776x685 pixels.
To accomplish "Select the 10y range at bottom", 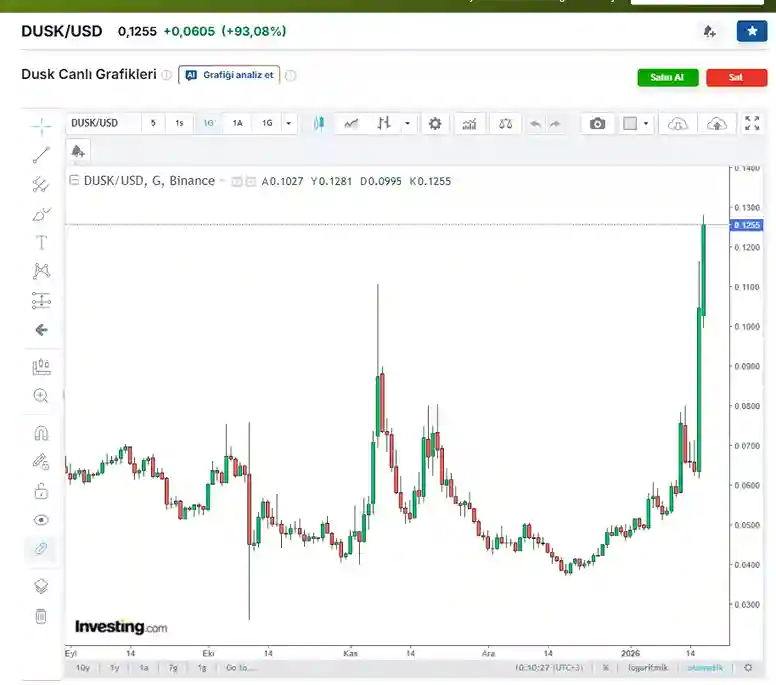I will click(83, 667).
